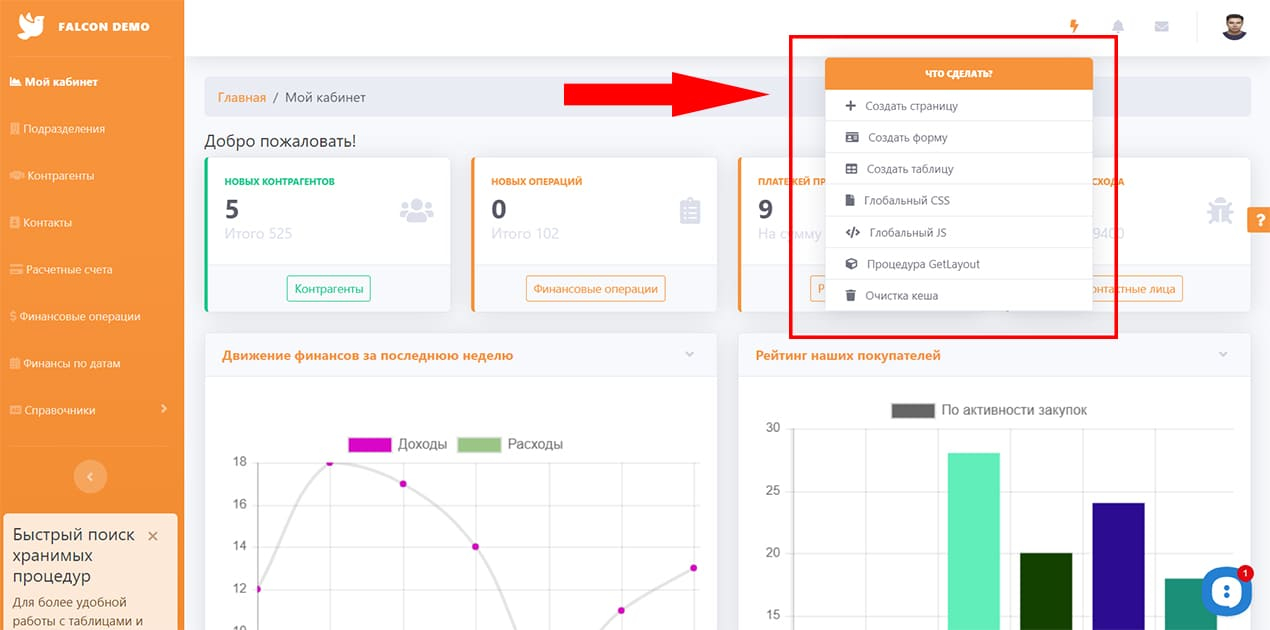Click the form icon beside Создать форму
This screenshot has height=630, width=1270.
[x=852, y=137]
